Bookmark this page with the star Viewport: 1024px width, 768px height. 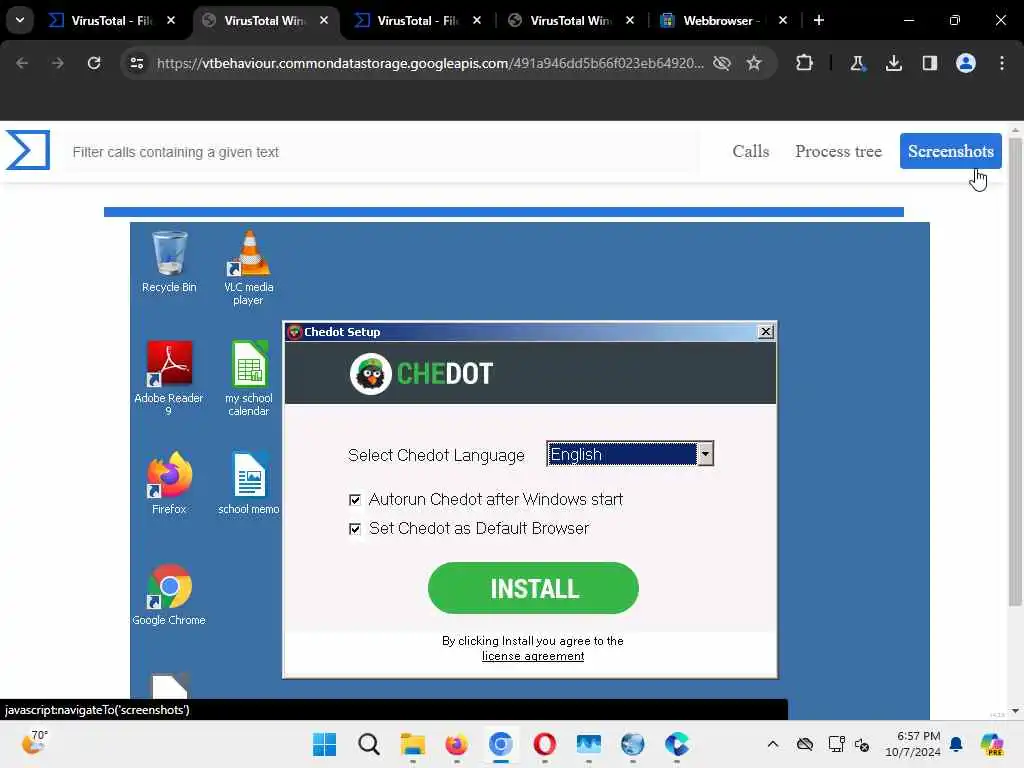[754, 63]
